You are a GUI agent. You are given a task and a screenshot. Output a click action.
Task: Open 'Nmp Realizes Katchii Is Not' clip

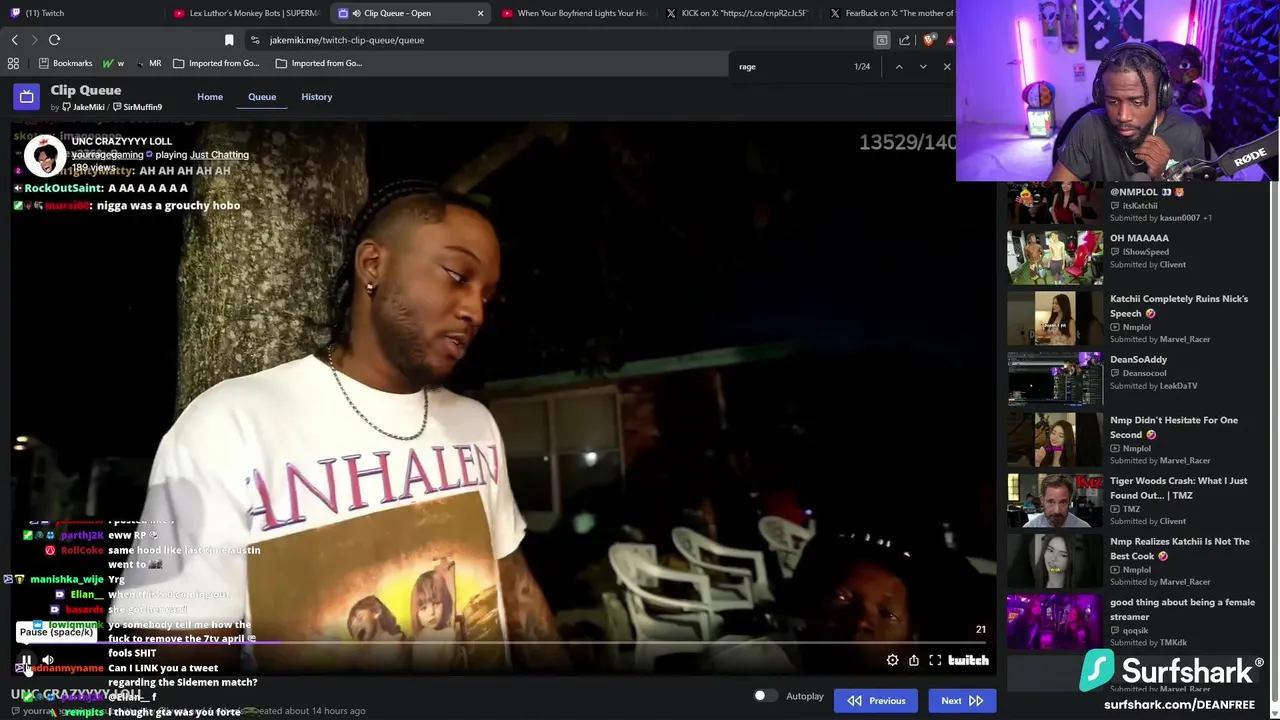[x=1180, y=548]
